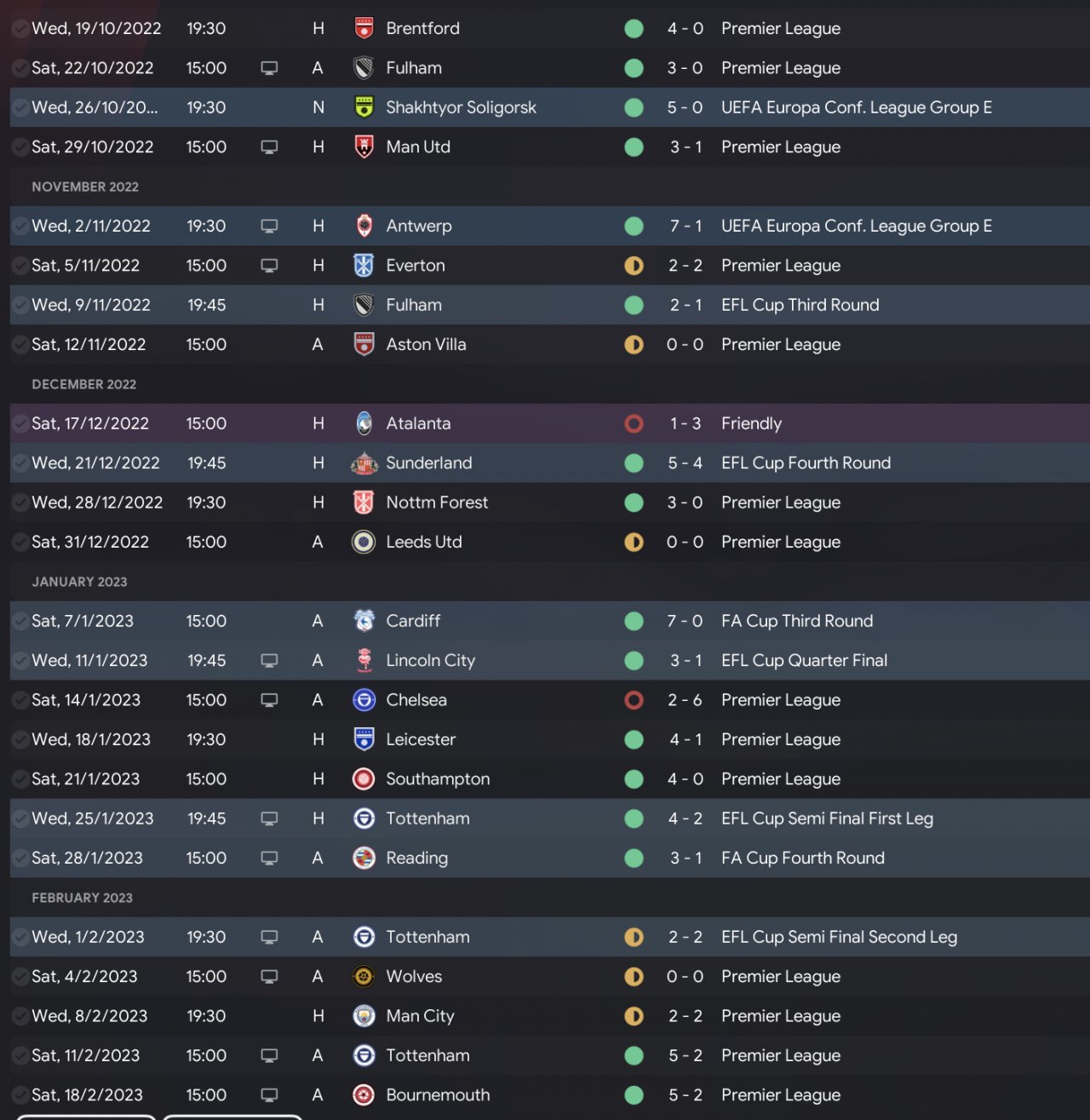Collapse the January 2023 month section
Image resolution: width=1090 pixels, height=1120 pixels.
tap(79, 582)
